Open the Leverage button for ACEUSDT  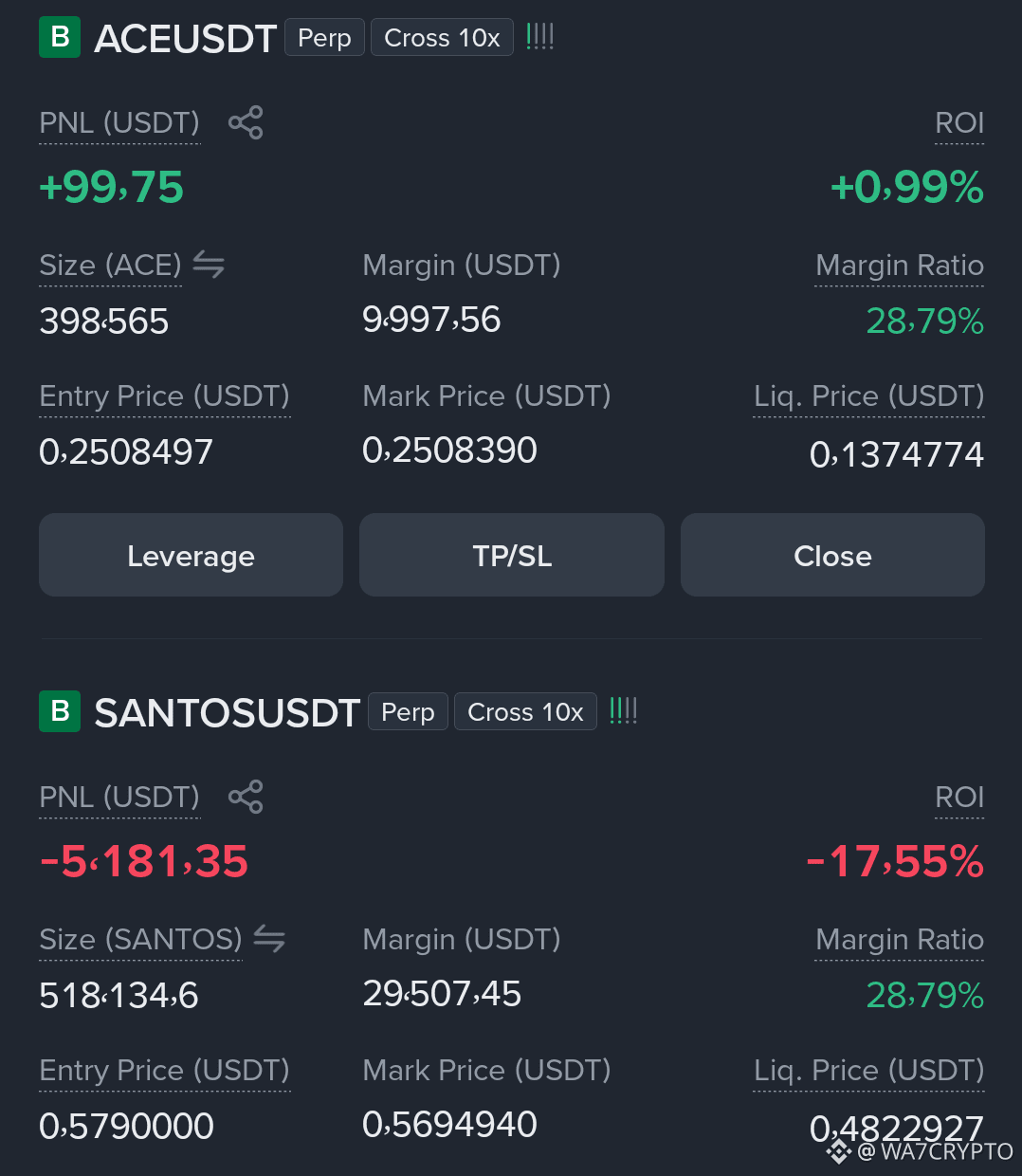pyautogui.click(x=191, y=555)
